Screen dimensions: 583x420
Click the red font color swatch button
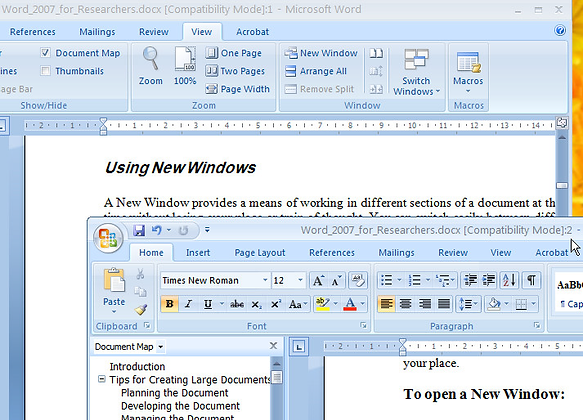coord(350,304)
